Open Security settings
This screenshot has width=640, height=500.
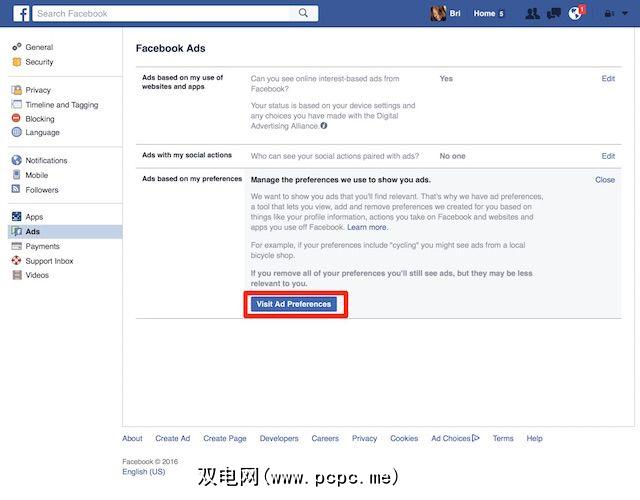point(39,62)
